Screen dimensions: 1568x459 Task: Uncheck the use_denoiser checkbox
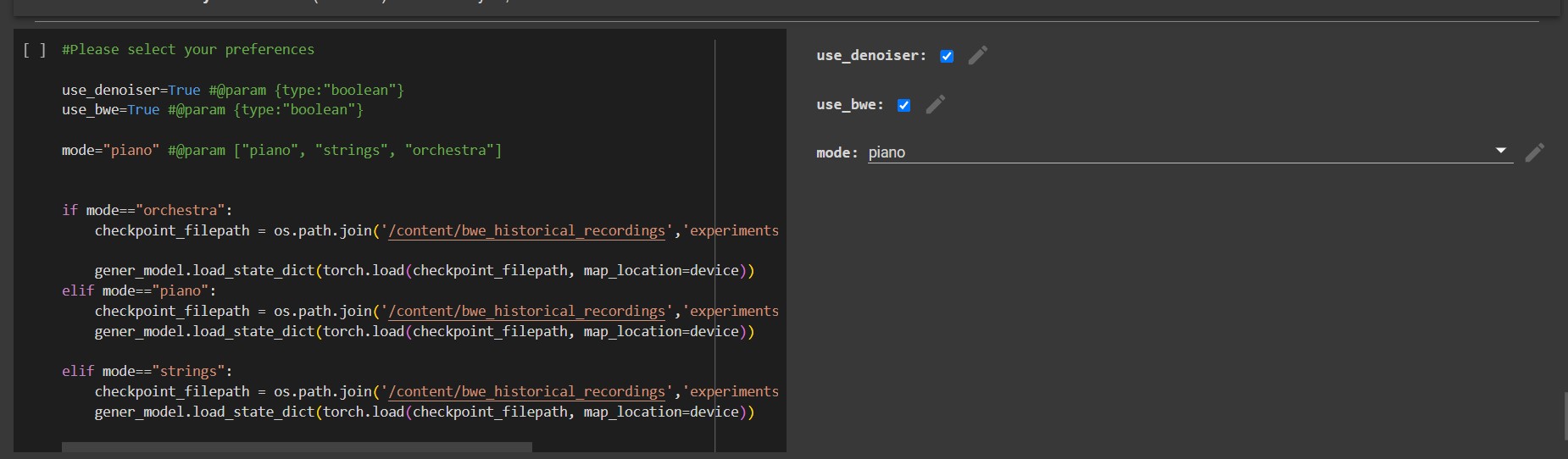(947, 56)
